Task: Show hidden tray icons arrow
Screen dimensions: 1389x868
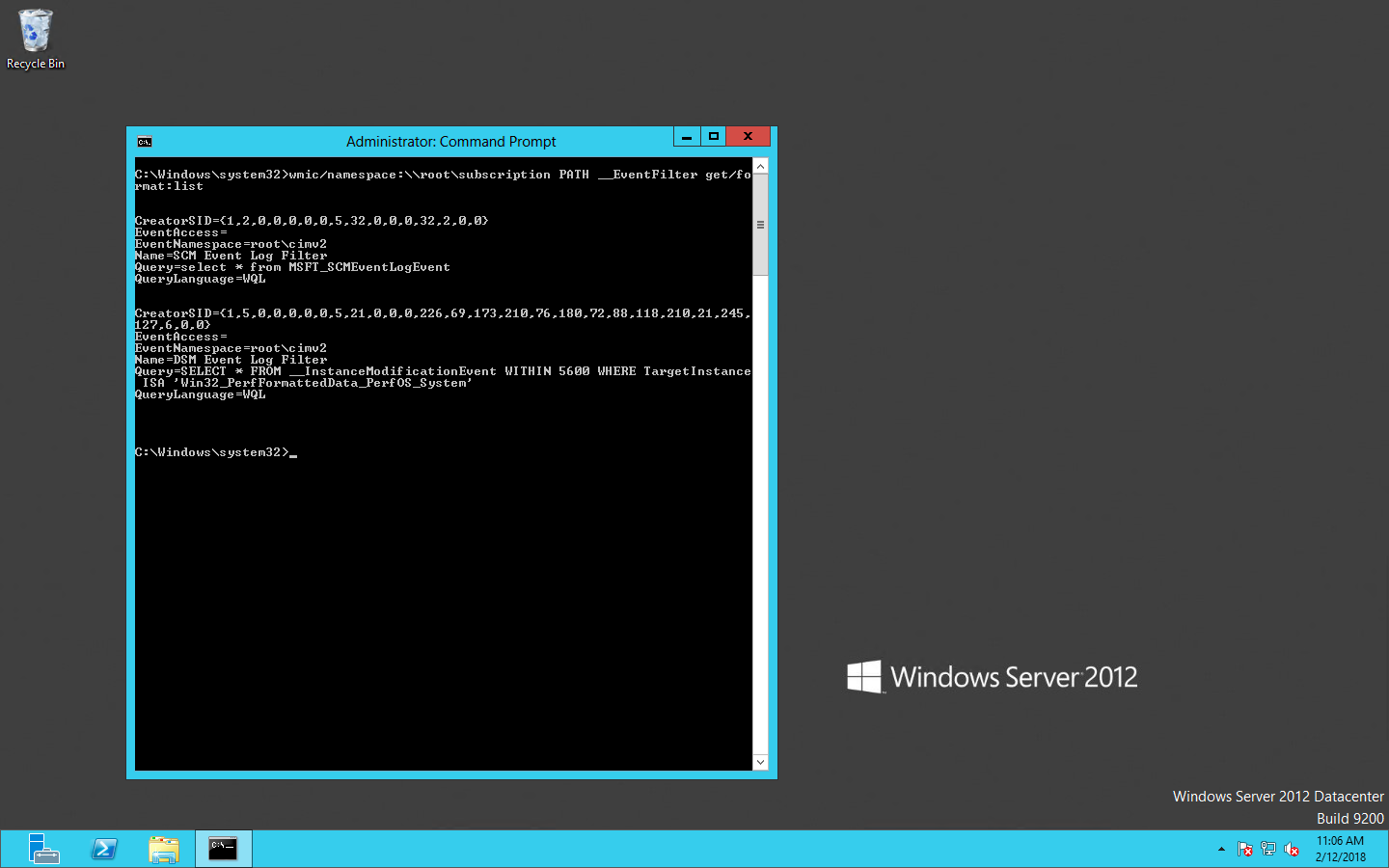Action: (x=1221, y=849)
